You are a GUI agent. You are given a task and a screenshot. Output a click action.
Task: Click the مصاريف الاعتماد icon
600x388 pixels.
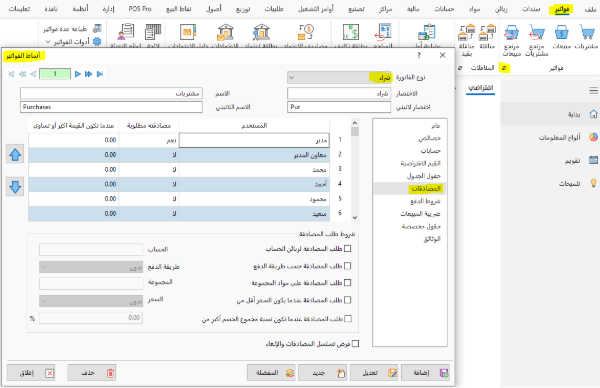click(306, 32)
